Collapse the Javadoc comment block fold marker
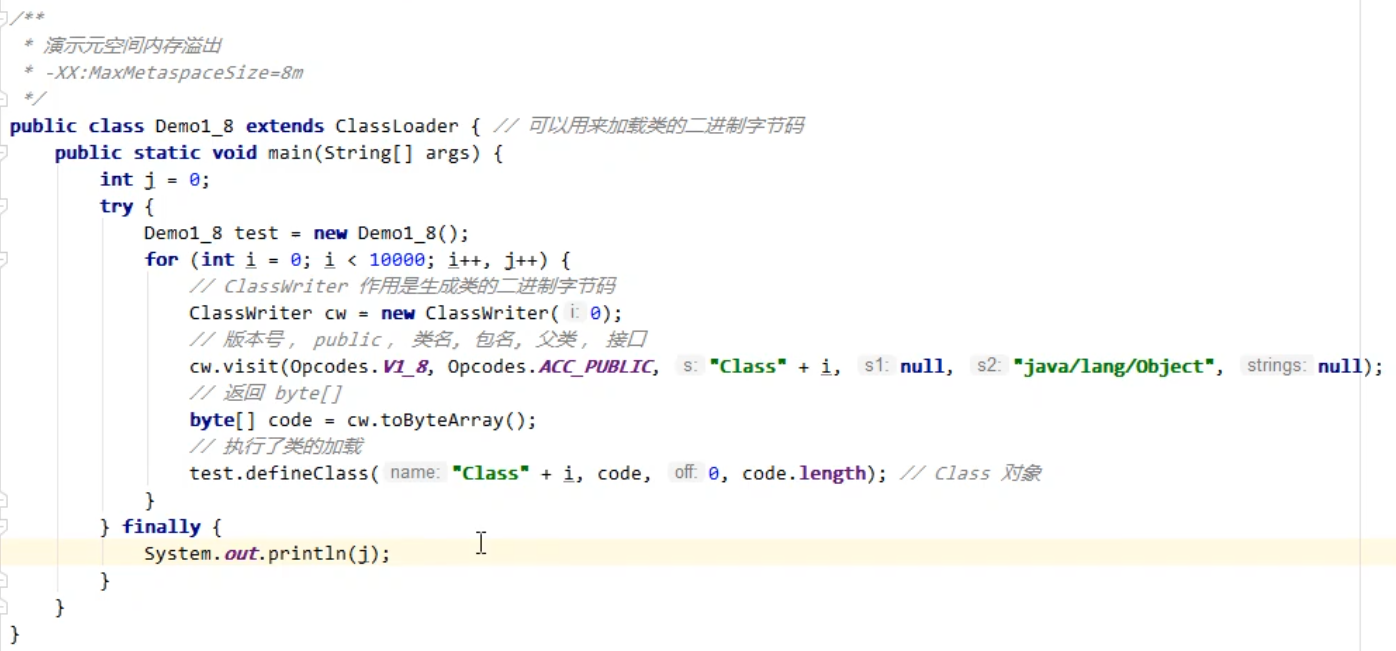 click(4, 19)
